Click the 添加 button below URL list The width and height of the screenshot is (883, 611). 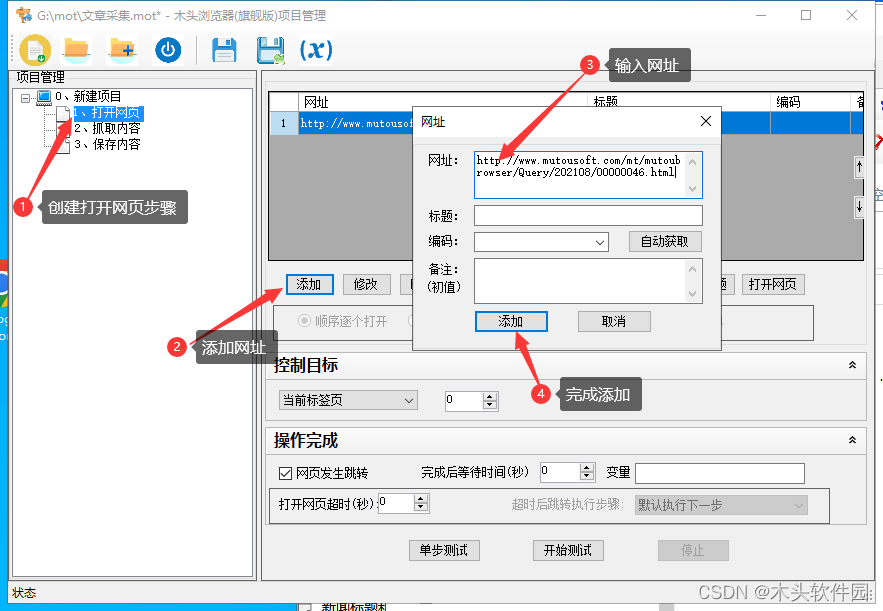point(309,284)
